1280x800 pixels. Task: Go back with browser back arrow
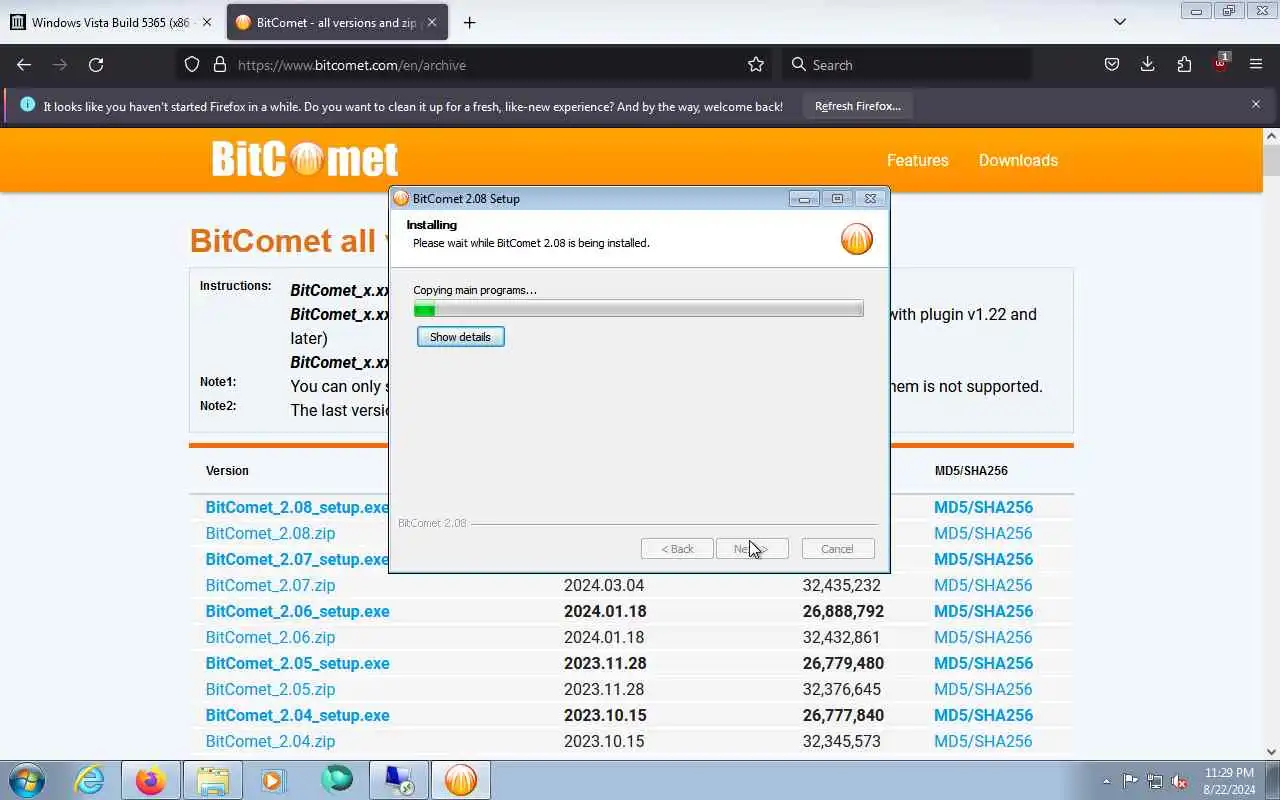pyautogui.click(x=24, y=64)
